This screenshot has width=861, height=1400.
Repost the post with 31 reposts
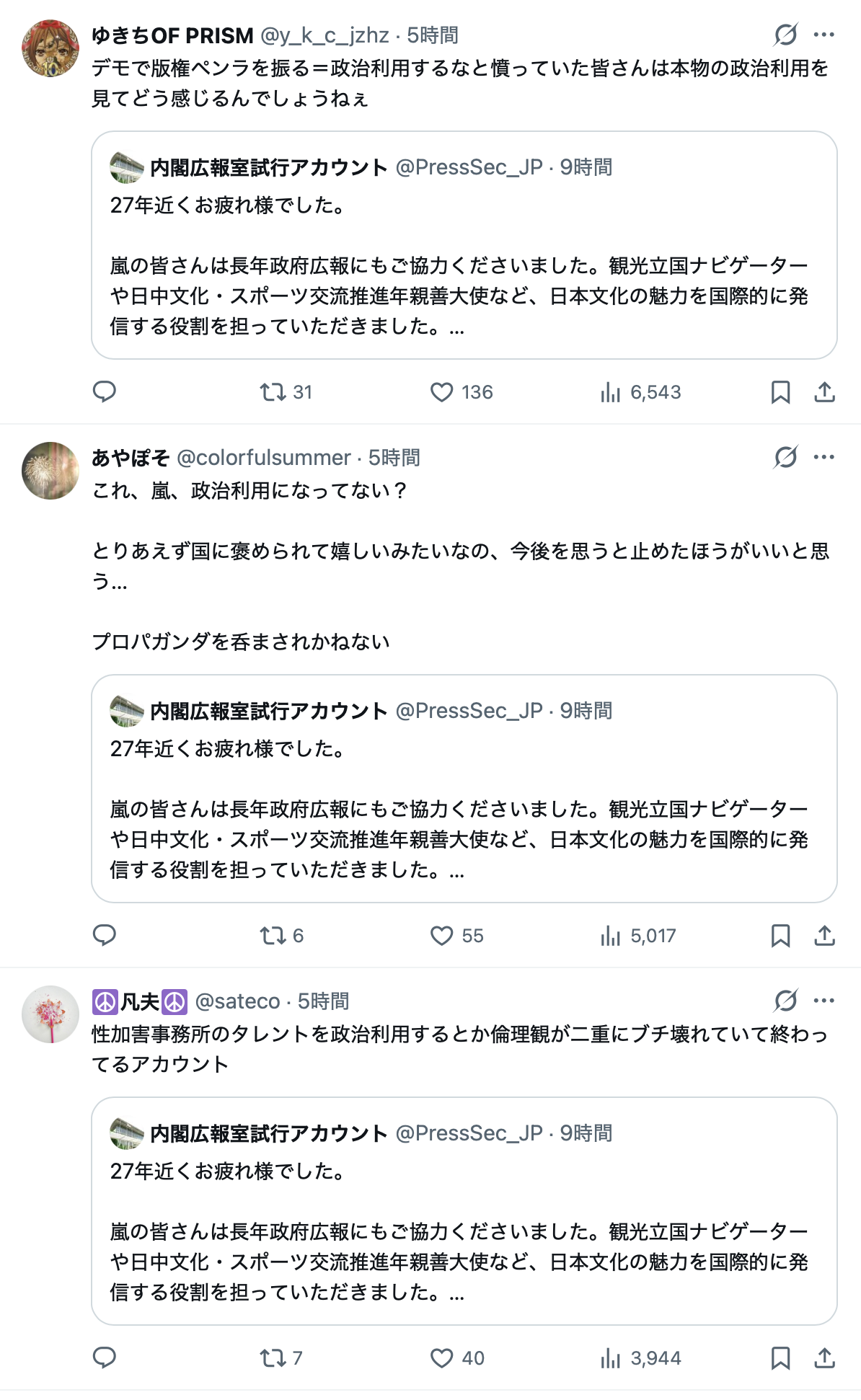pyautogui.click(x=286, y=392)
